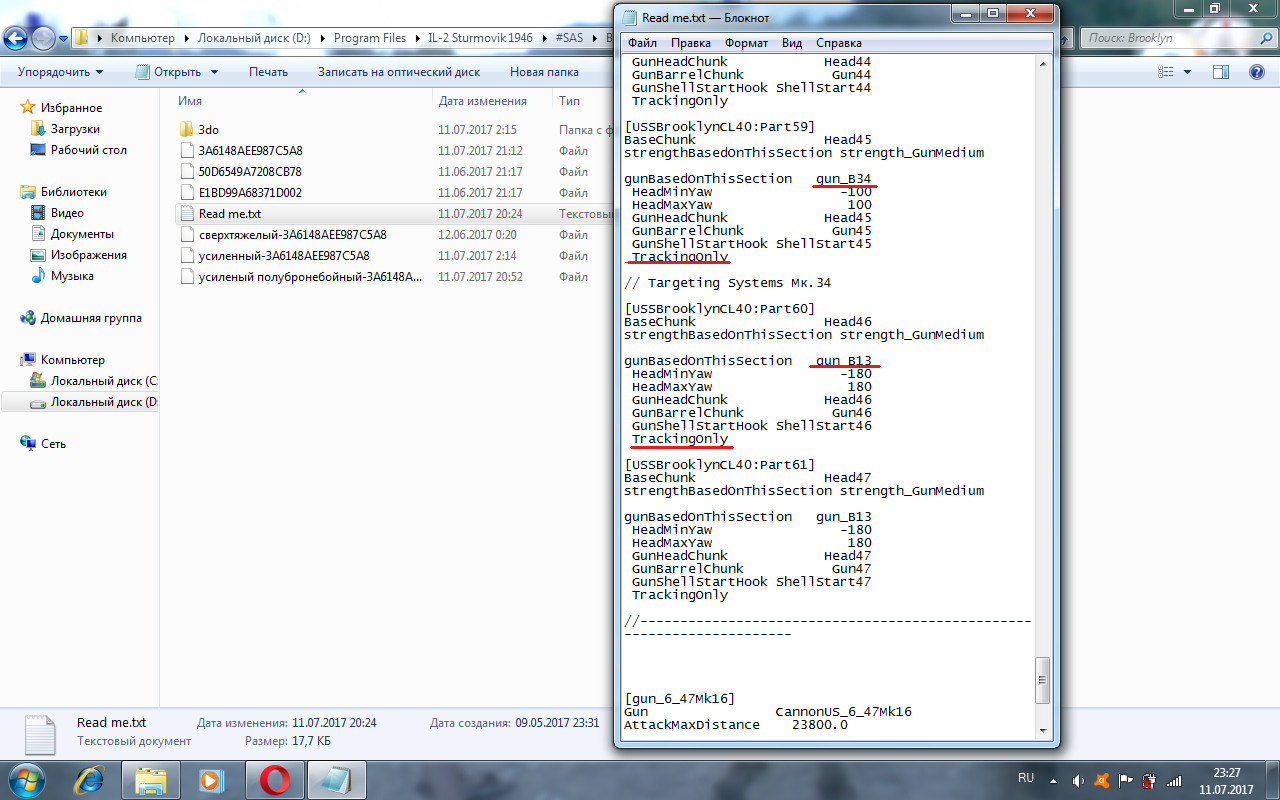Click the Explorer forward navigation arrow
Screen dimensions: 1280x800
click(44, 39)
